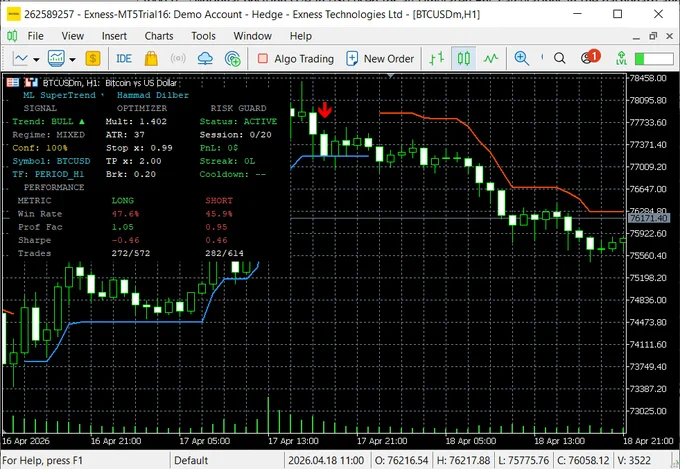This screenshot has height=469, width=680.
Task: Switch to line chart view
Action: click(491, 58)
